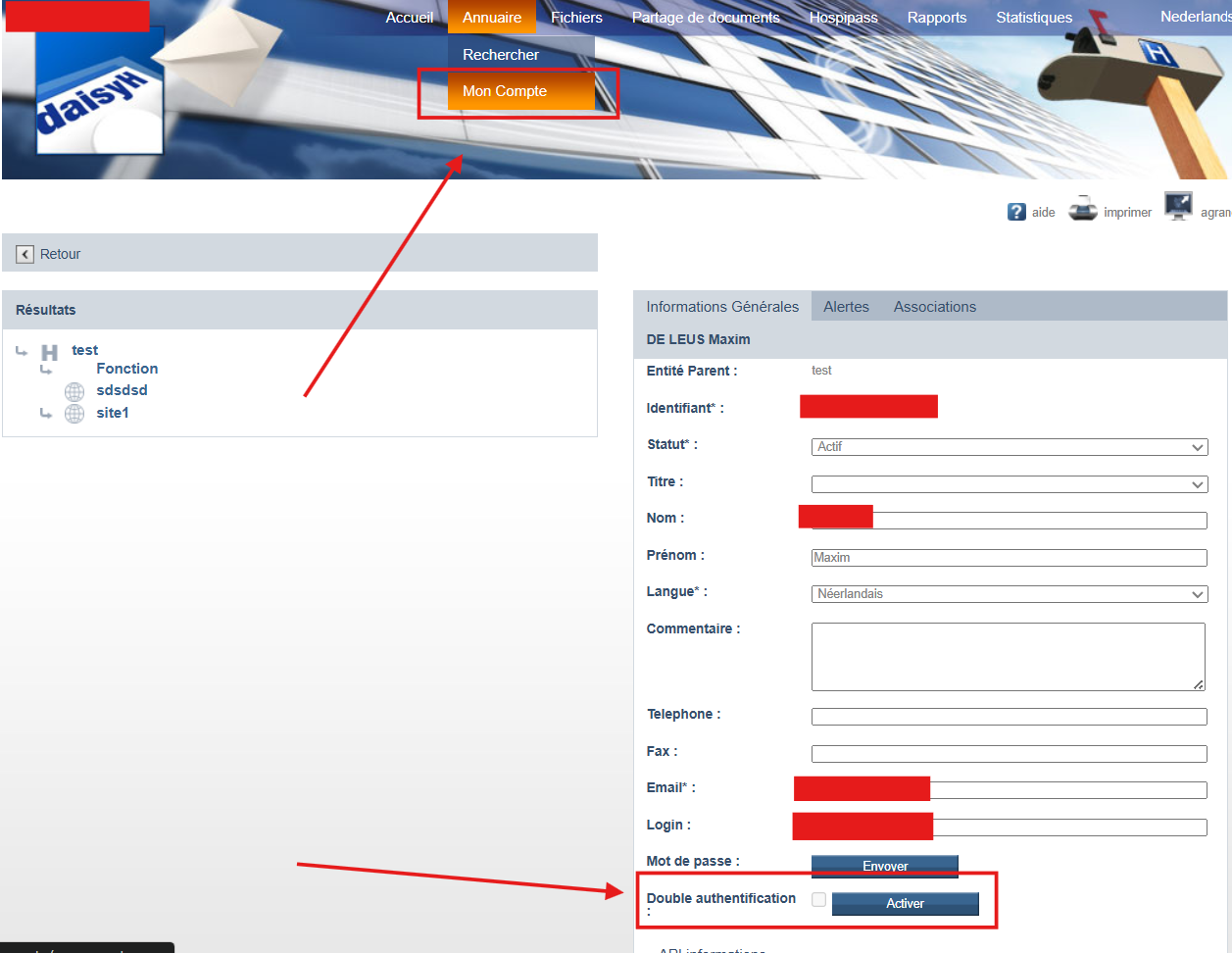Select the test node in Résultats
This screenshot has width=1232, height=953.
click(85, 350)
